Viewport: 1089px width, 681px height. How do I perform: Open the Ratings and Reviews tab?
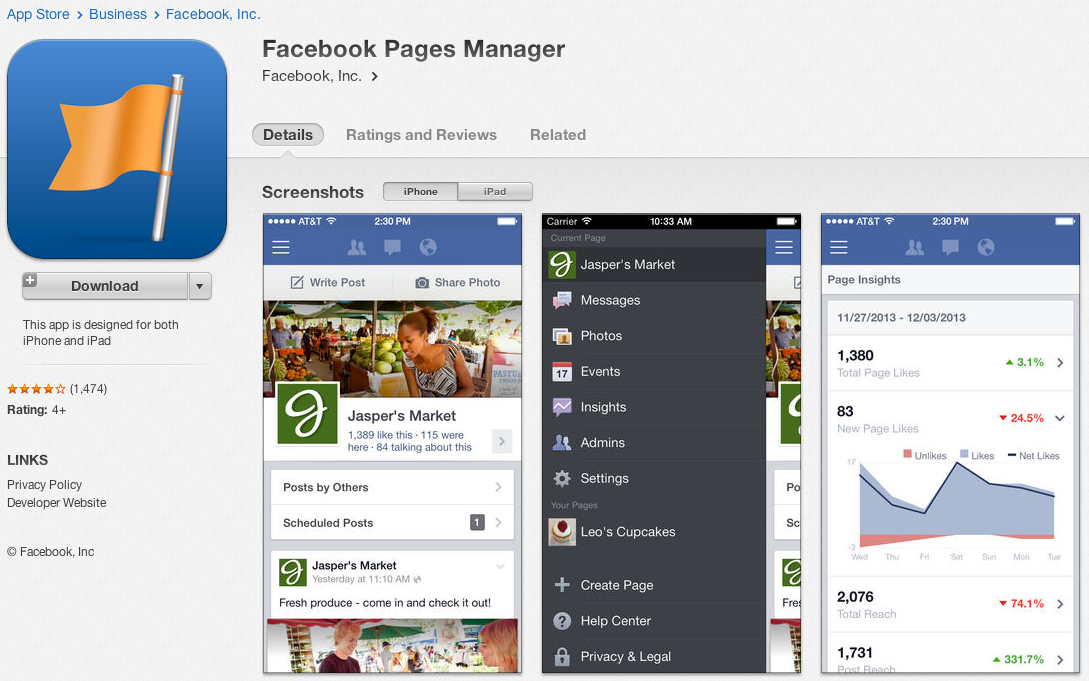(x=422, y=135)
